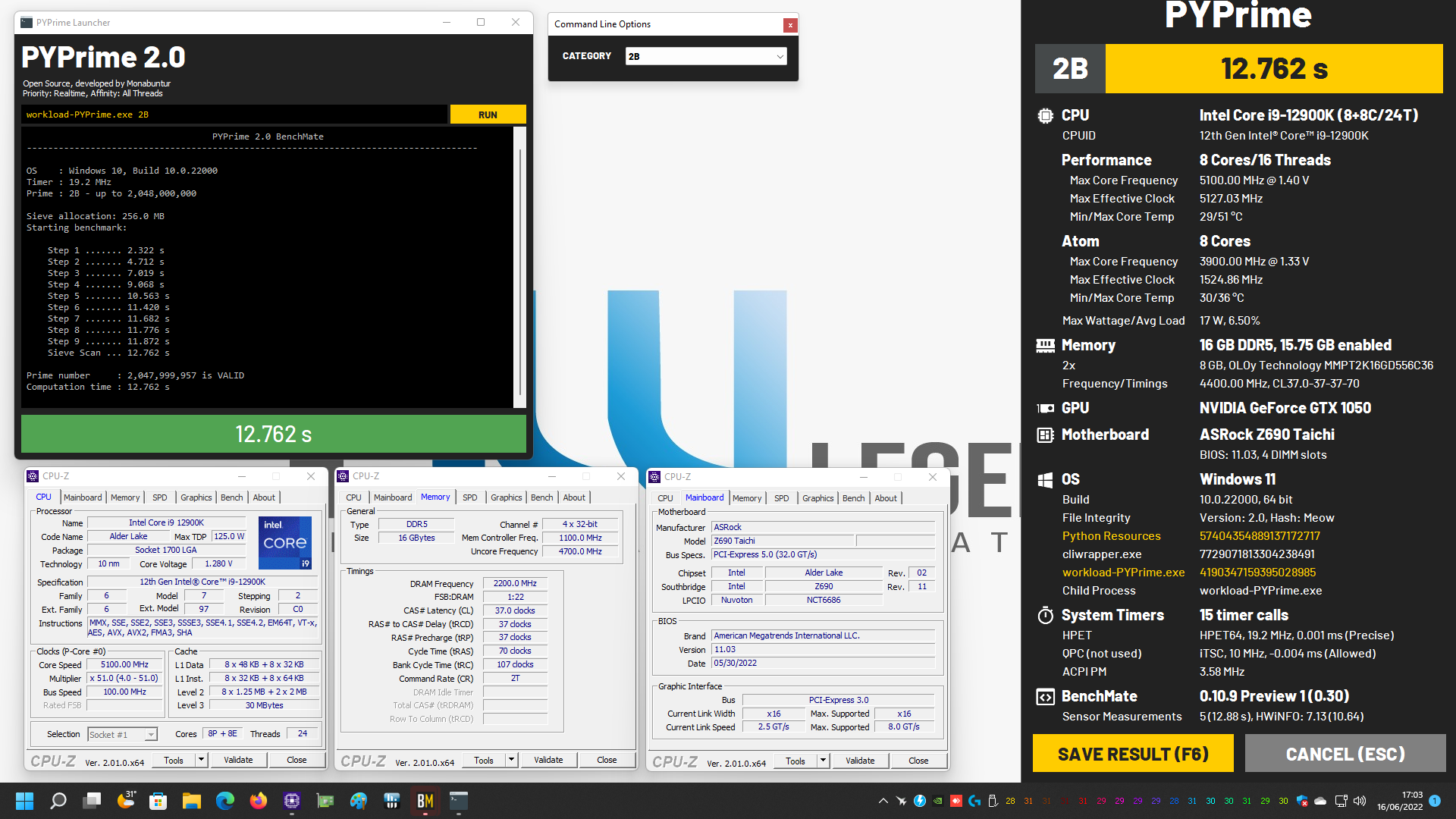This screenshot has width=1456, height=819.
Task: Open taskbar Search
Action: [58, 801]
